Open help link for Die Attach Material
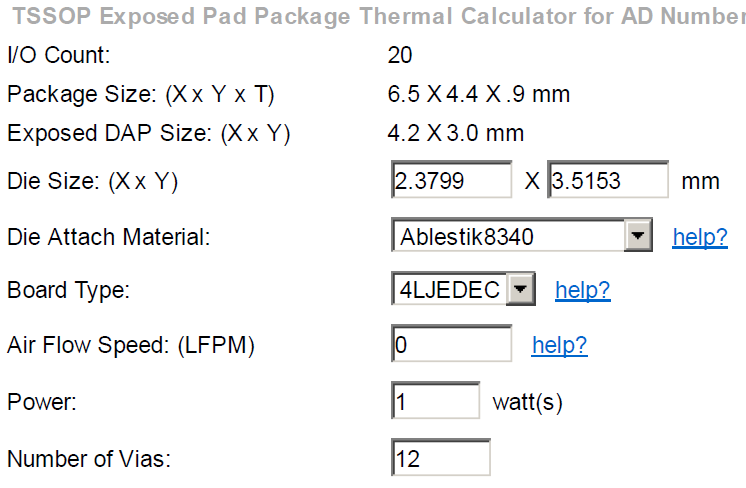Viewport: 746px width, 488px height. [x=700, y=236]
